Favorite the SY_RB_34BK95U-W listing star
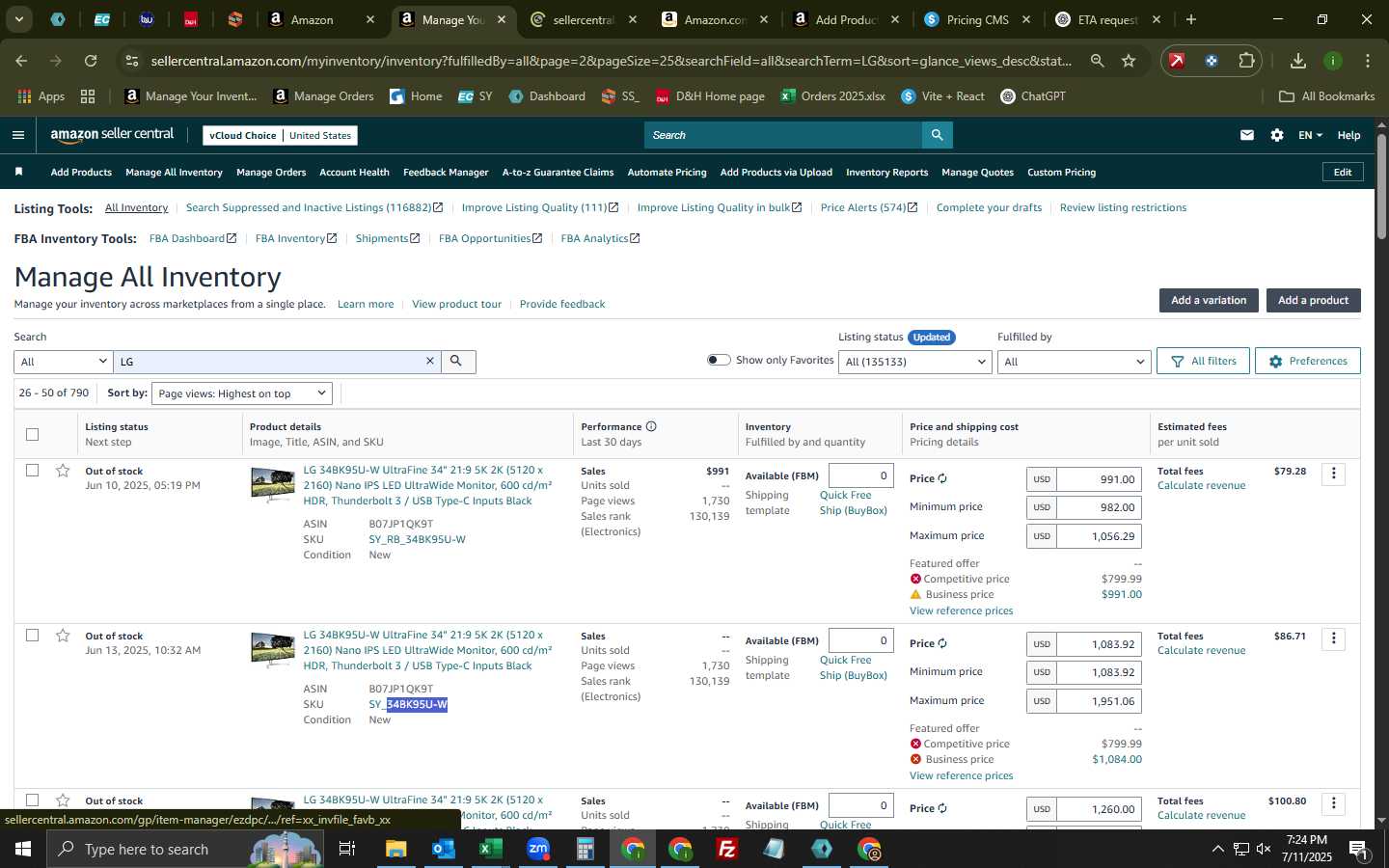 tap(63, 471)
